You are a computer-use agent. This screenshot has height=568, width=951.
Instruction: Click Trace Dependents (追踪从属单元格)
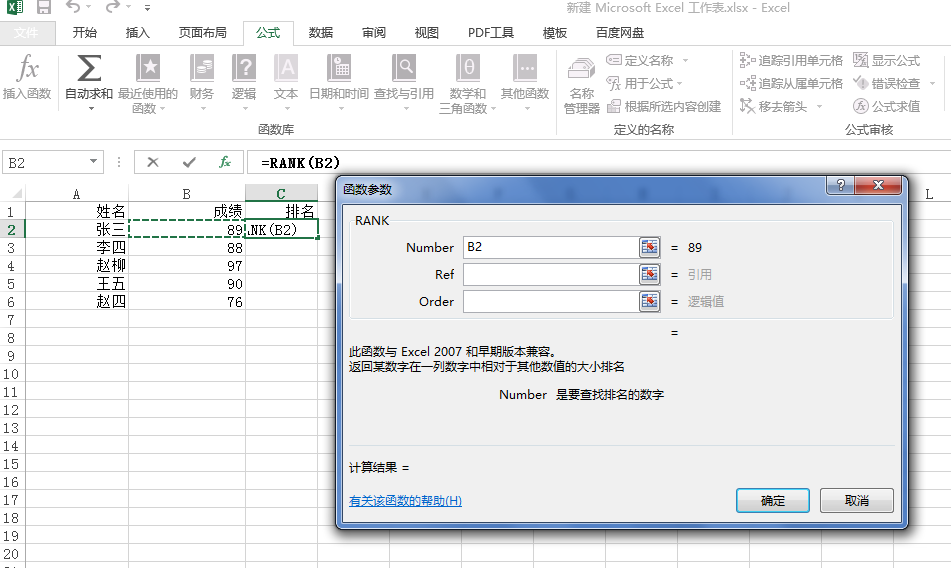(791, 84)
